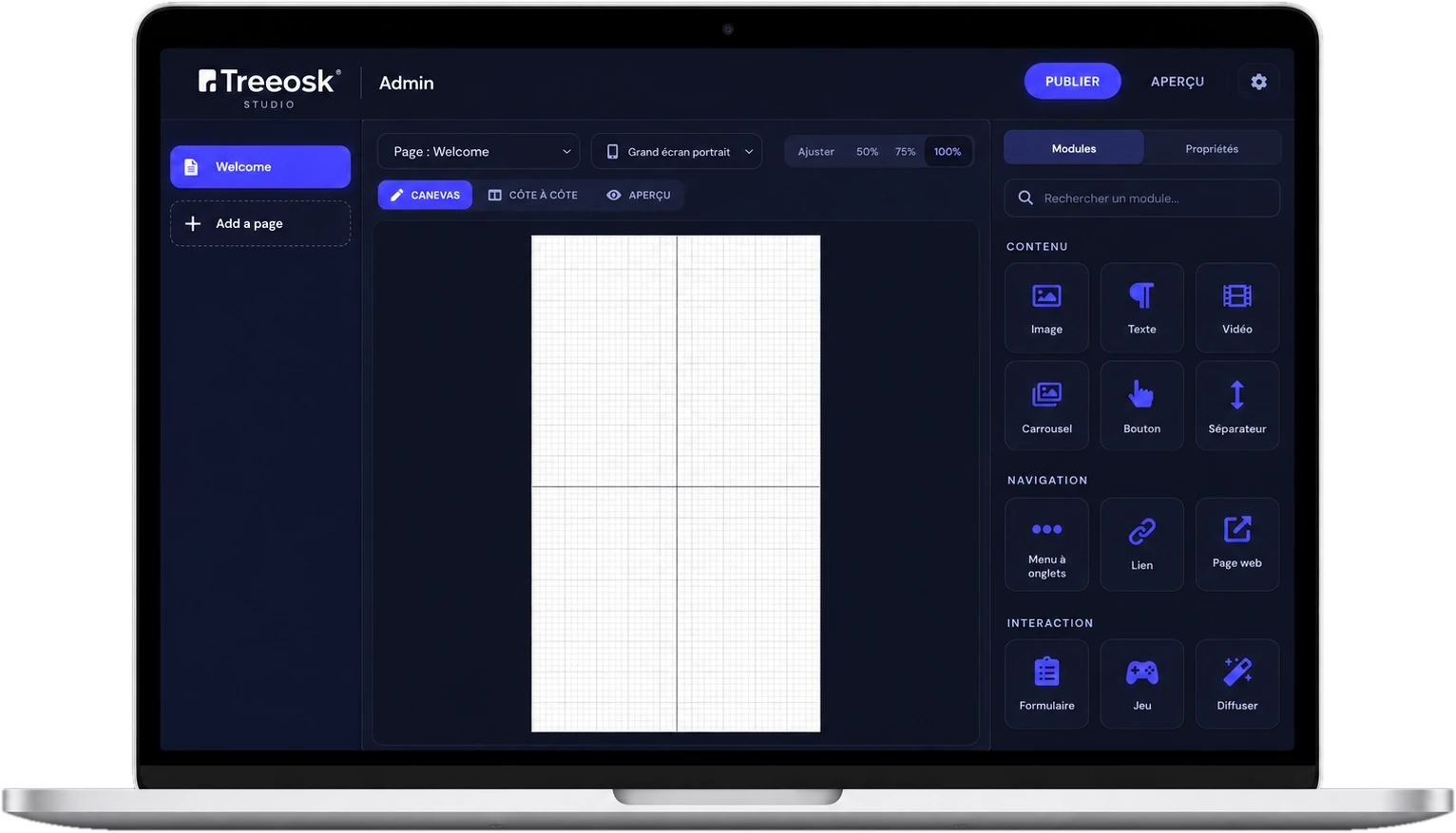Set zoom to 50%

point(867,152)
